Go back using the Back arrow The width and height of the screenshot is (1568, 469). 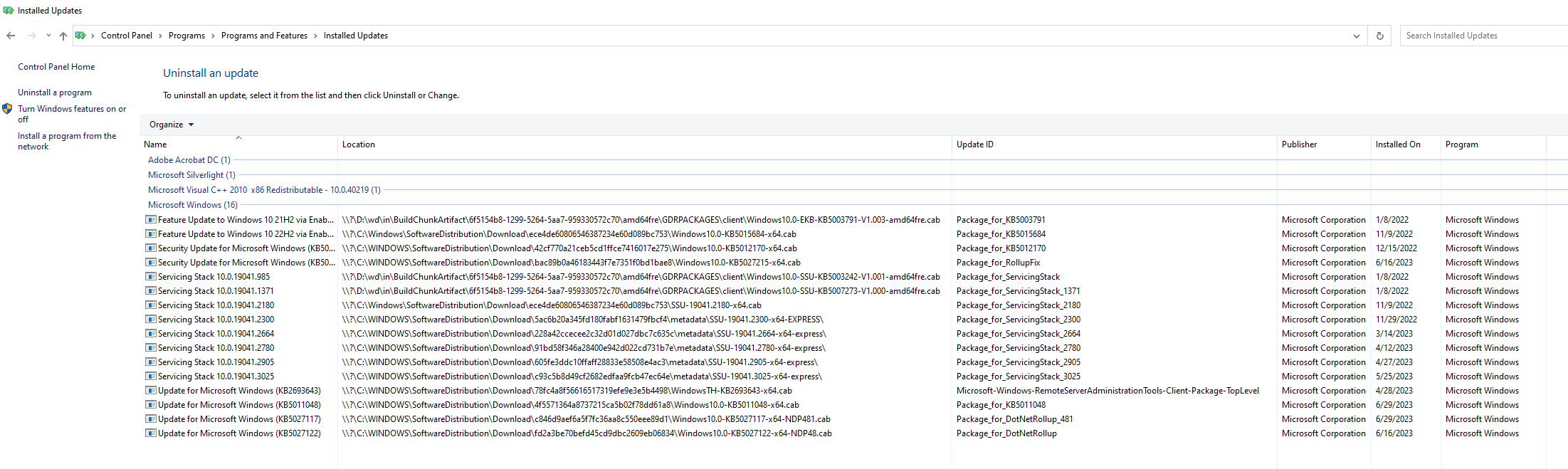[11, 36]
